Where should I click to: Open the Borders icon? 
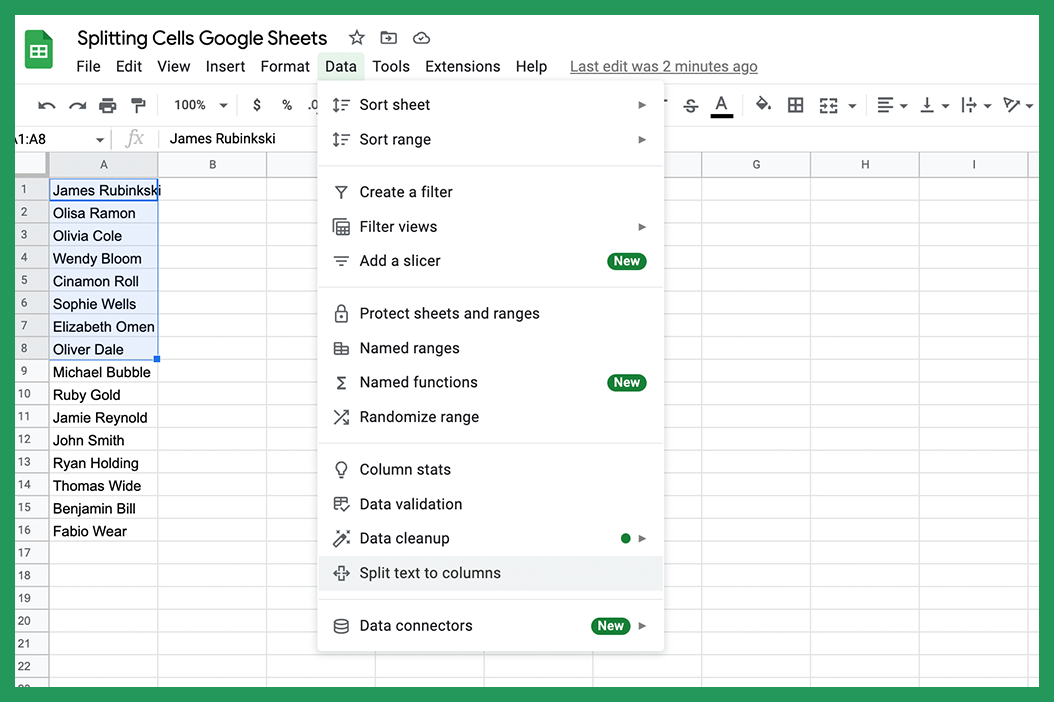click(x=794, y=104)
